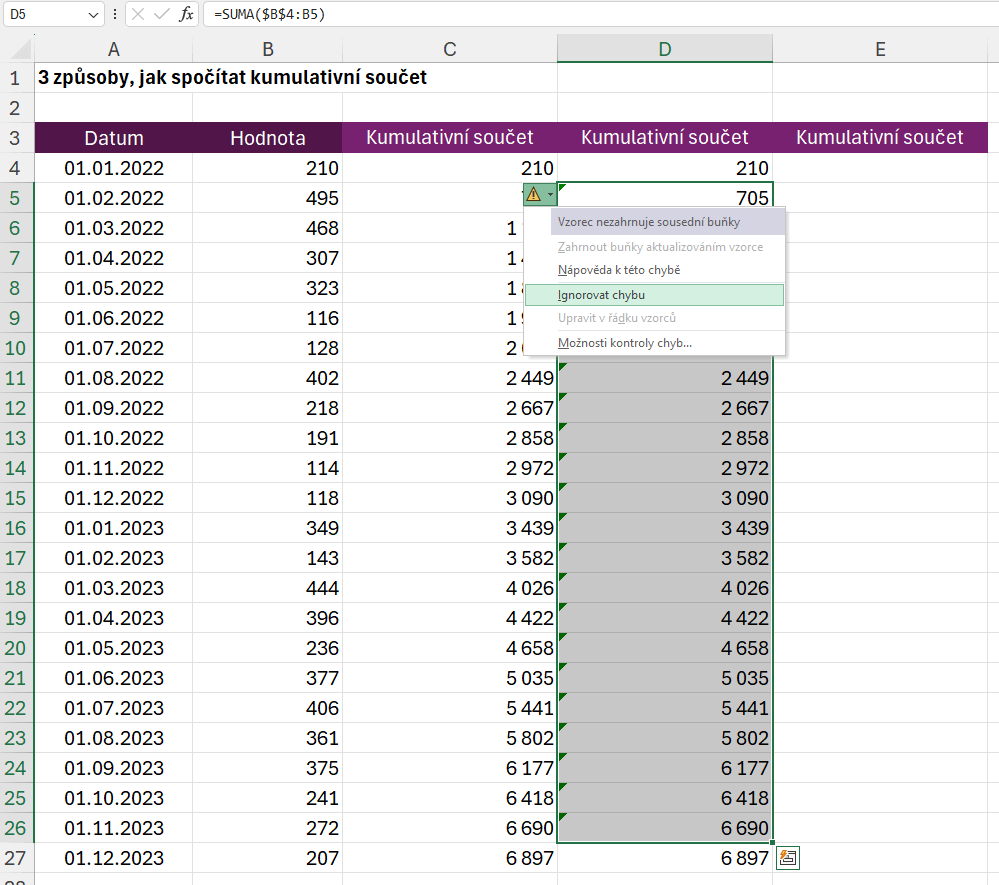Viewport: 999px width, 885px height.
Task: Click 'Upravit v řádku vzorců' menu item
Action: pyautogui.click(x=616, y=318)
